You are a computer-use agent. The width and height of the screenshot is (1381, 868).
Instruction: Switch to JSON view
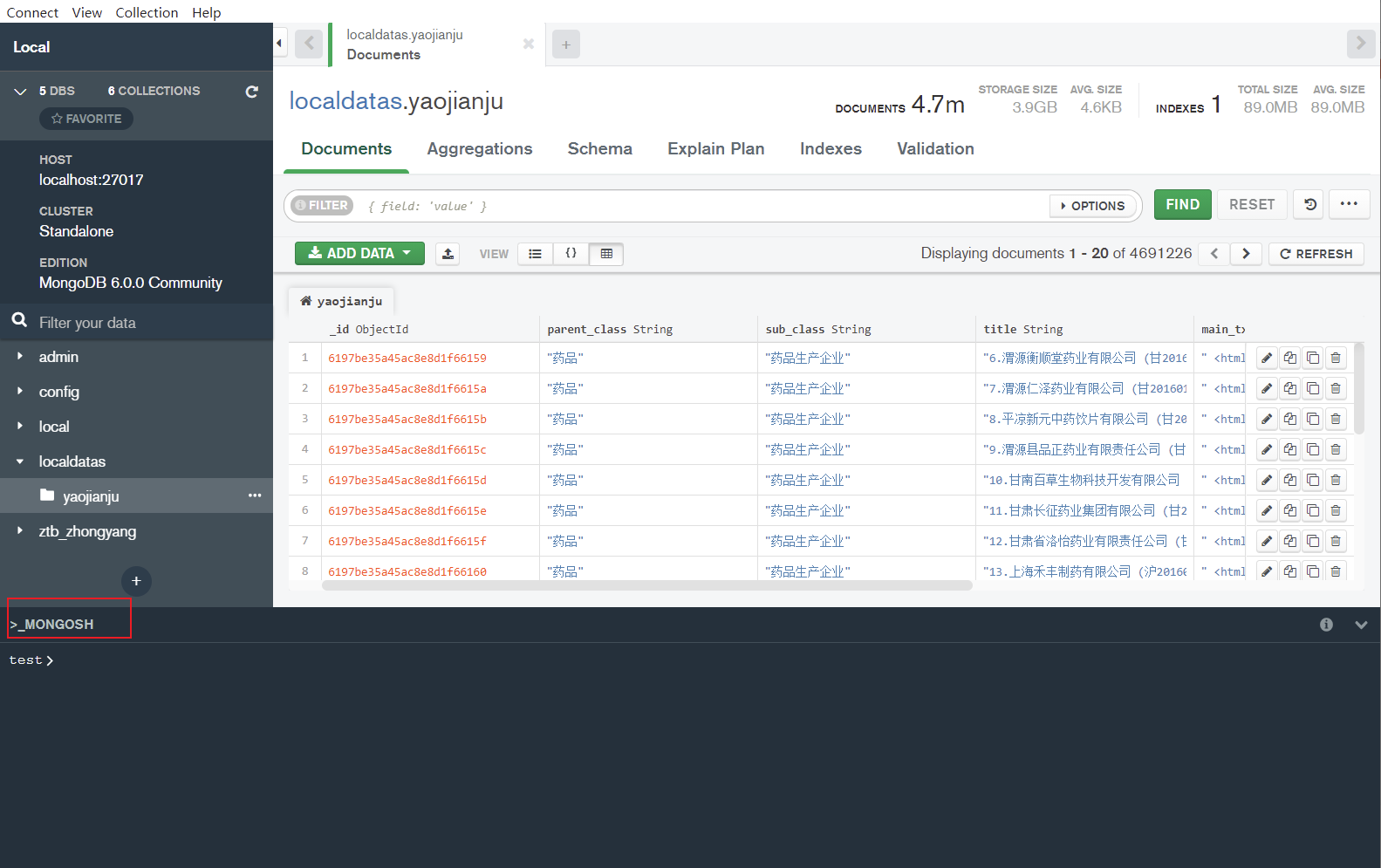coord(571,254)
